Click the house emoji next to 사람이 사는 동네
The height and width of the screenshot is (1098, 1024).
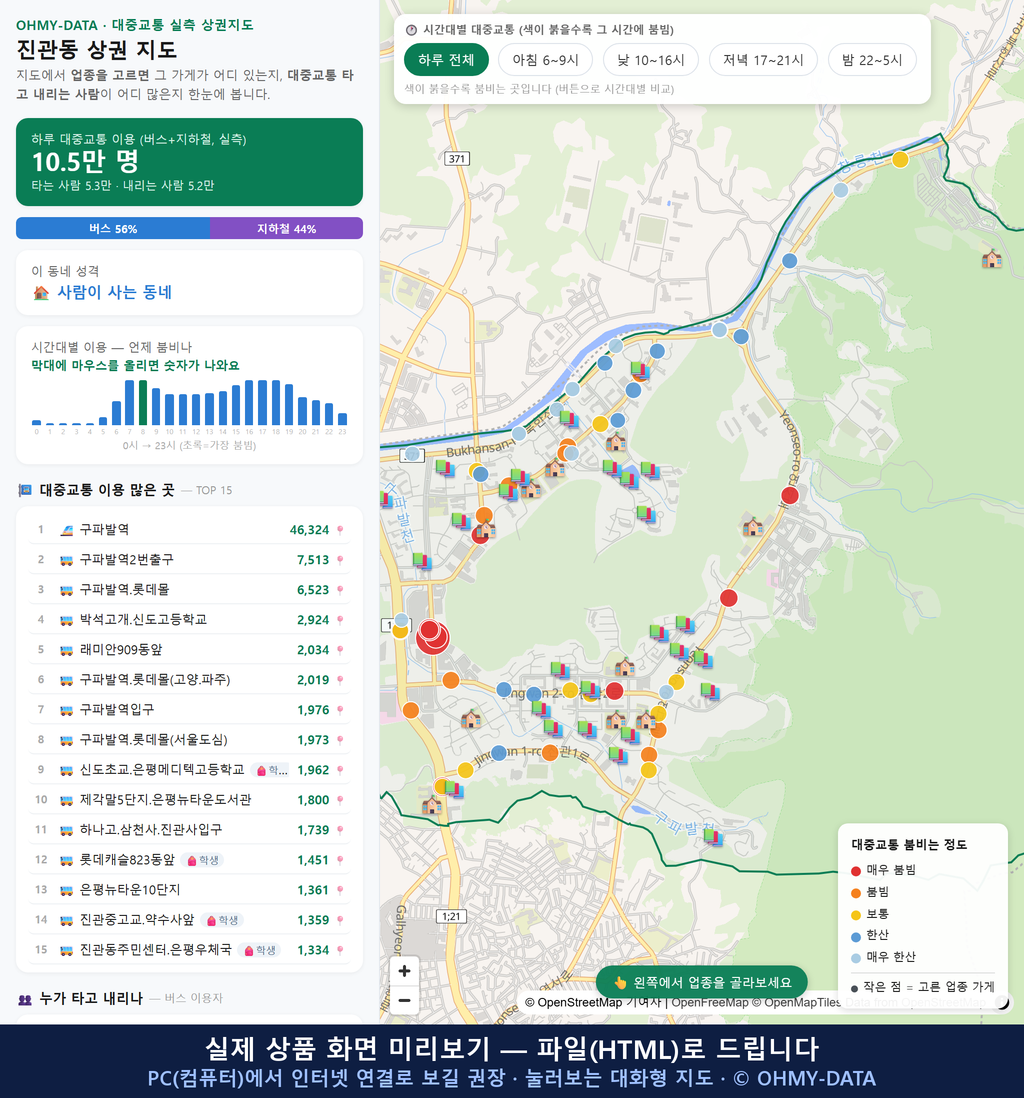point(41,293)
